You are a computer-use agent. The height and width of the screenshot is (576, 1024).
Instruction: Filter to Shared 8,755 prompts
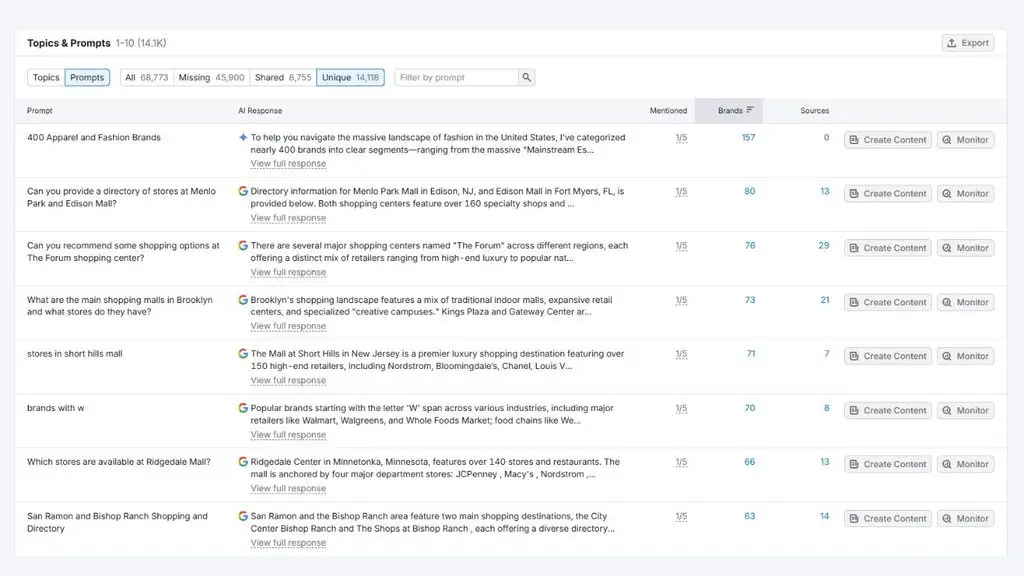(x=283, y=77)
